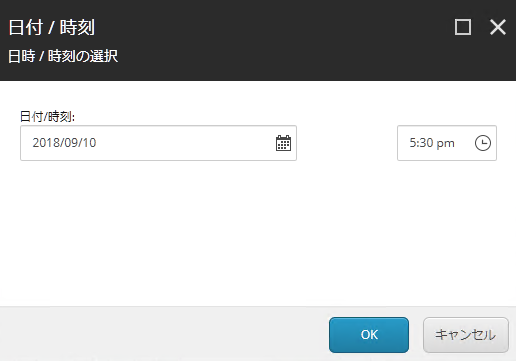Screen dimensions: 516x361
Task: Focus the date field showing 2018/09/10
Action: 158,143
